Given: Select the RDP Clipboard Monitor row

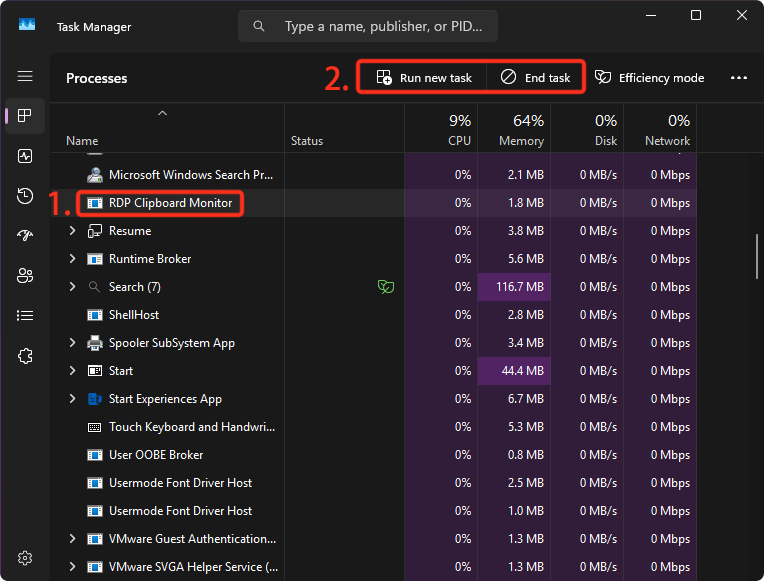Looking at the screenshot, I should point(374,203).
